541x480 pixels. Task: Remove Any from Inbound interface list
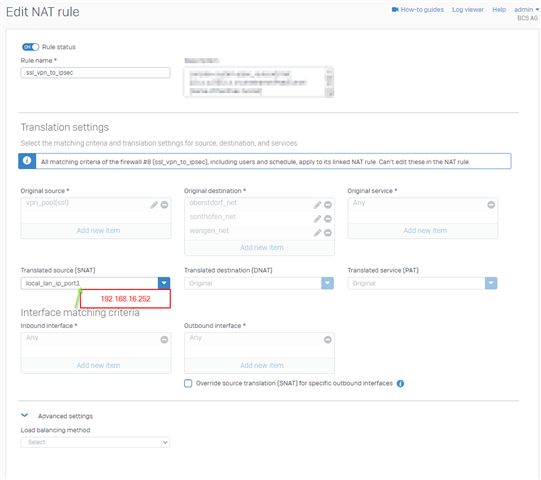[164, 340]
